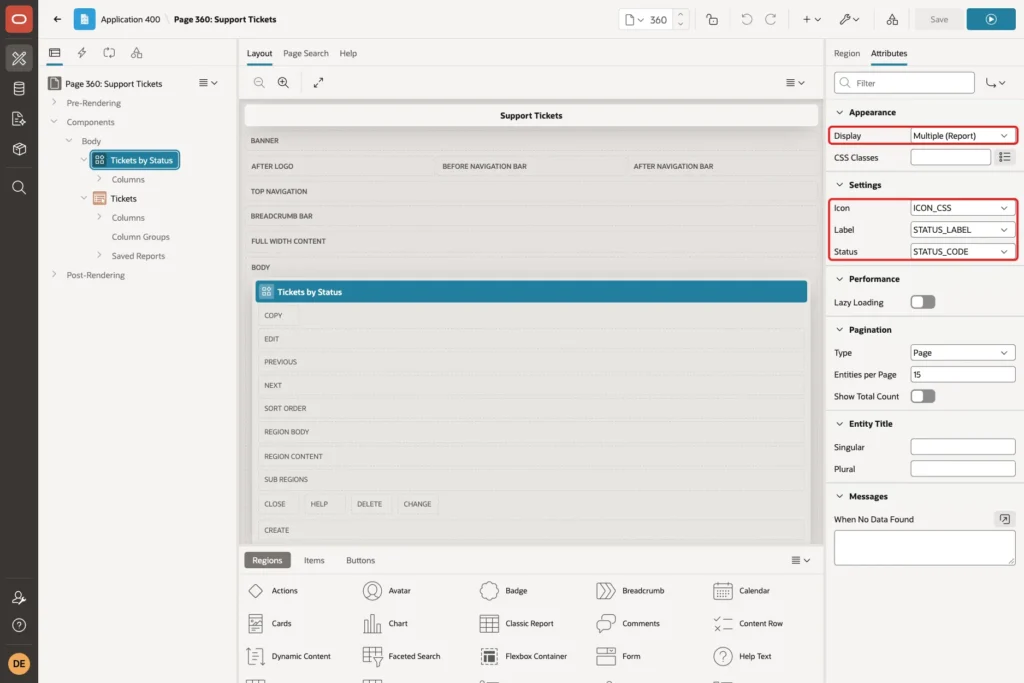Select Saved Reports tree node
Viewport: 1024px width, 683px height.
[x=138, y=256]
